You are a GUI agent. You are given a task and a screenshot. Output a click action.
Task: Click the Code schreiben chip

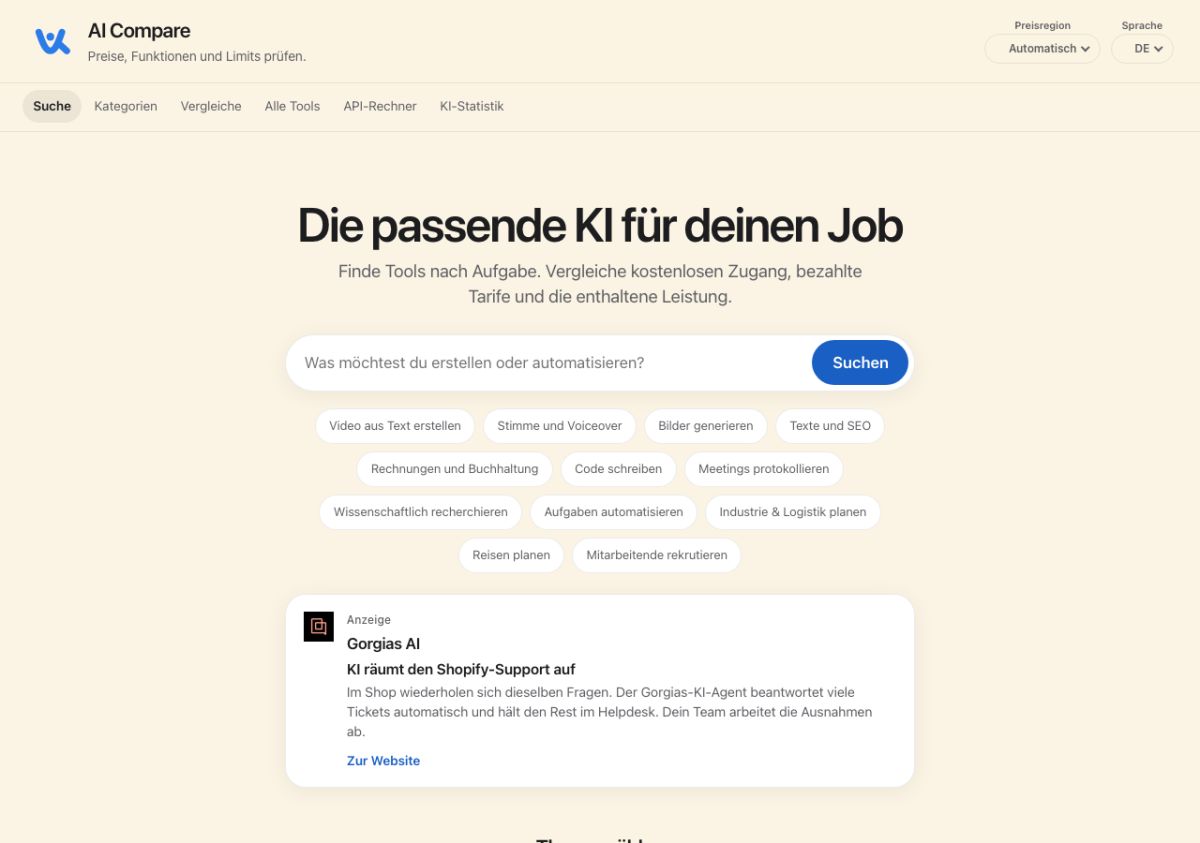click(618, 469)
